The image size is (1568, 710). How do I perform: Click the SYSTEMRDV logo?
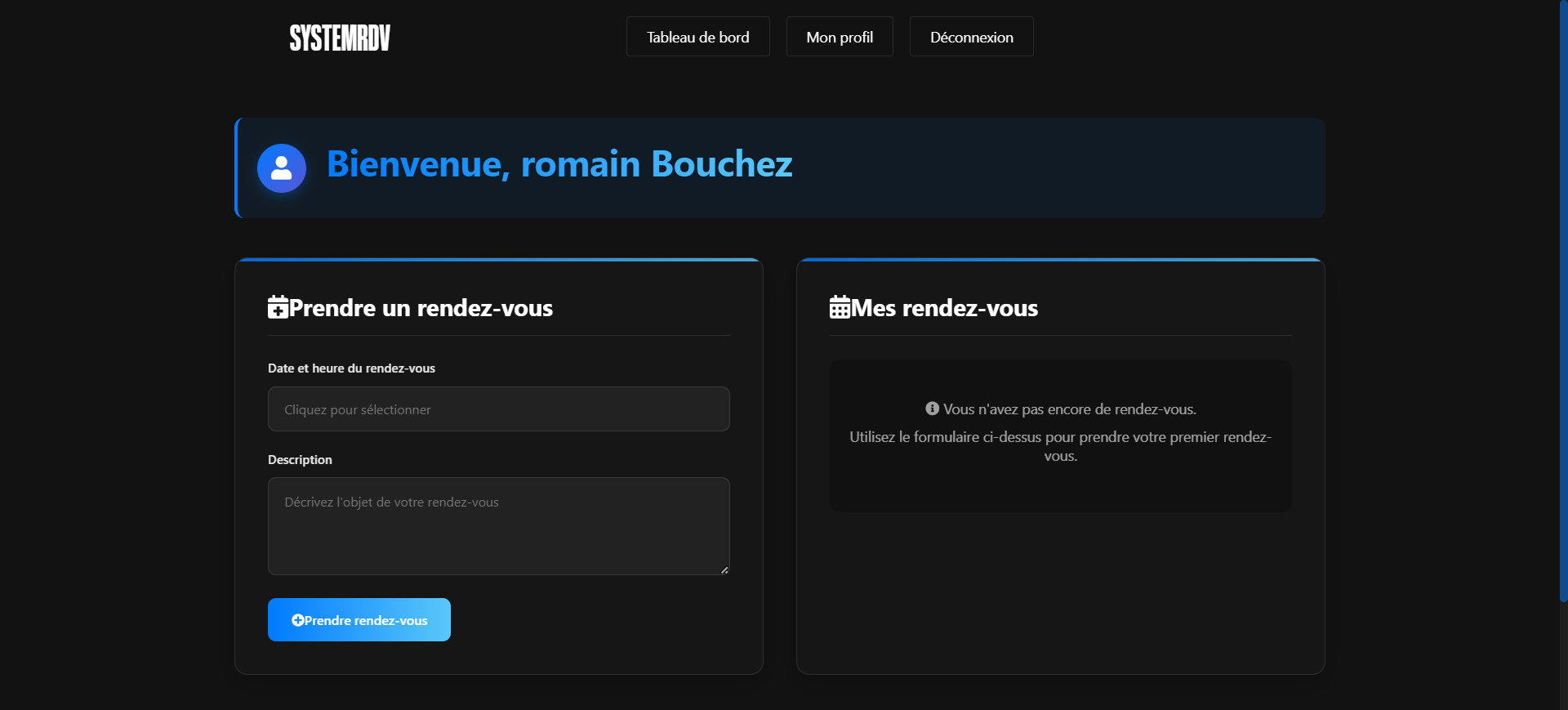(x=340, y=38)
